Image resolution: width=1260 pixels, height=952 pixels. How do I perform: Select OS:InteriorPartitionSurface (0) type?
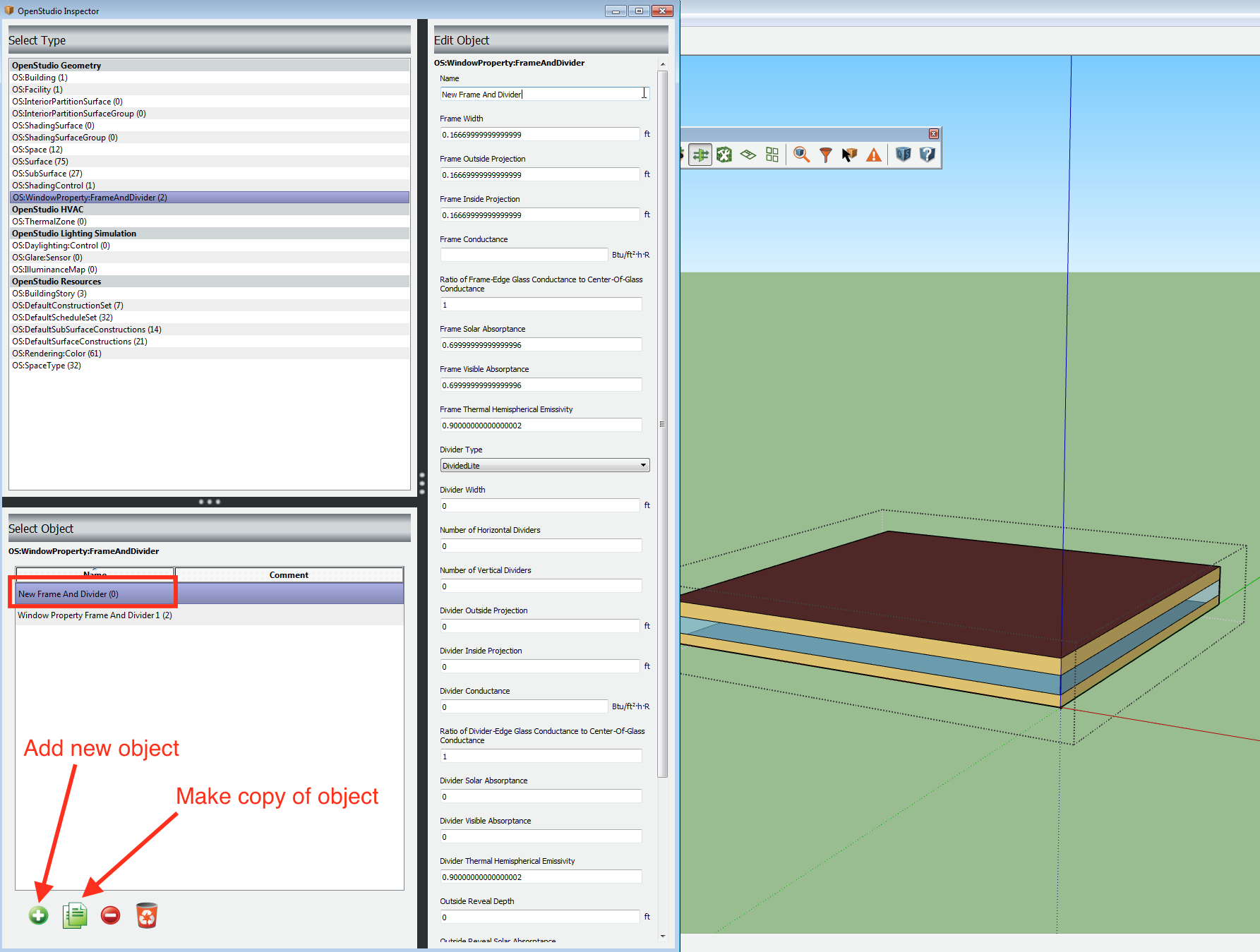point(209,102)
